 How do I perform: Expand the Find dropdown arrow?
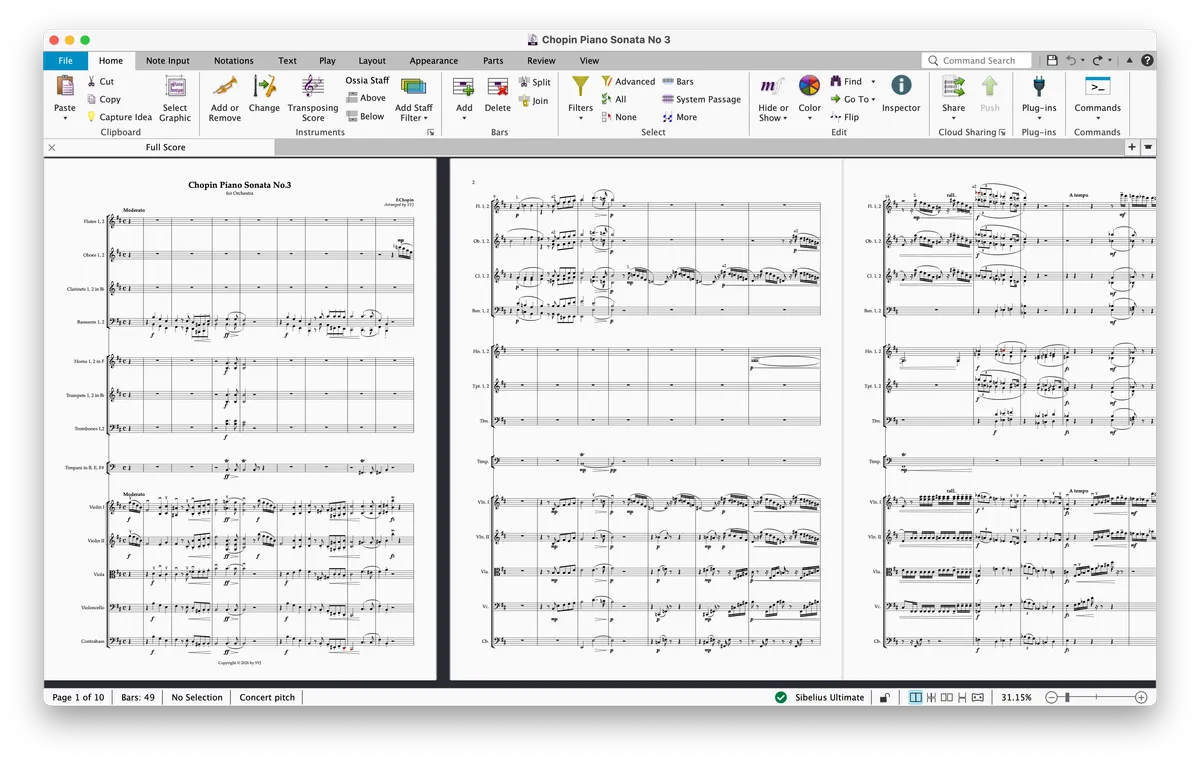873,82
